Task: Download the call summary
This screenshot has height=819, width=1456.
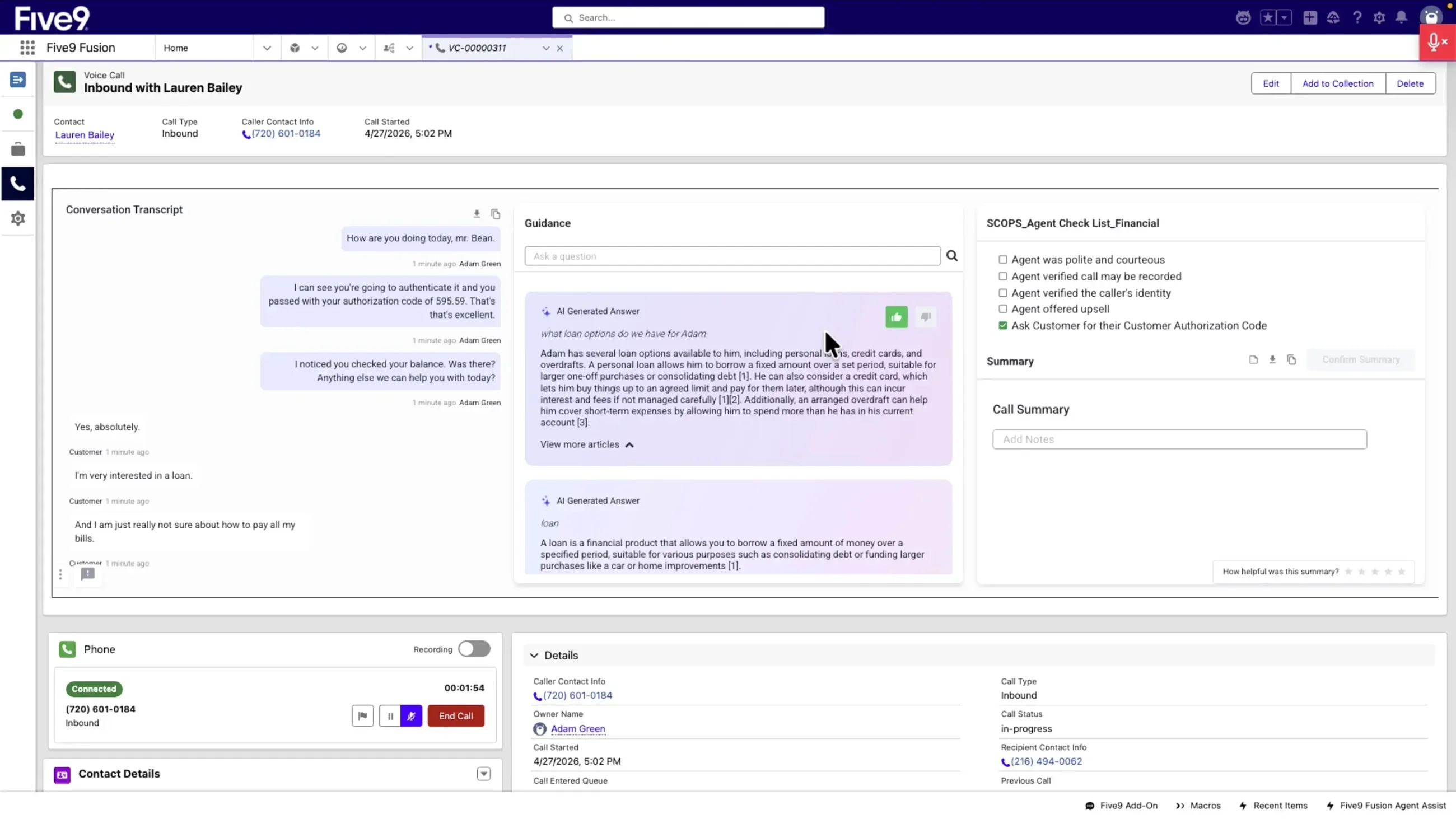Action: tap(1272, 359)
